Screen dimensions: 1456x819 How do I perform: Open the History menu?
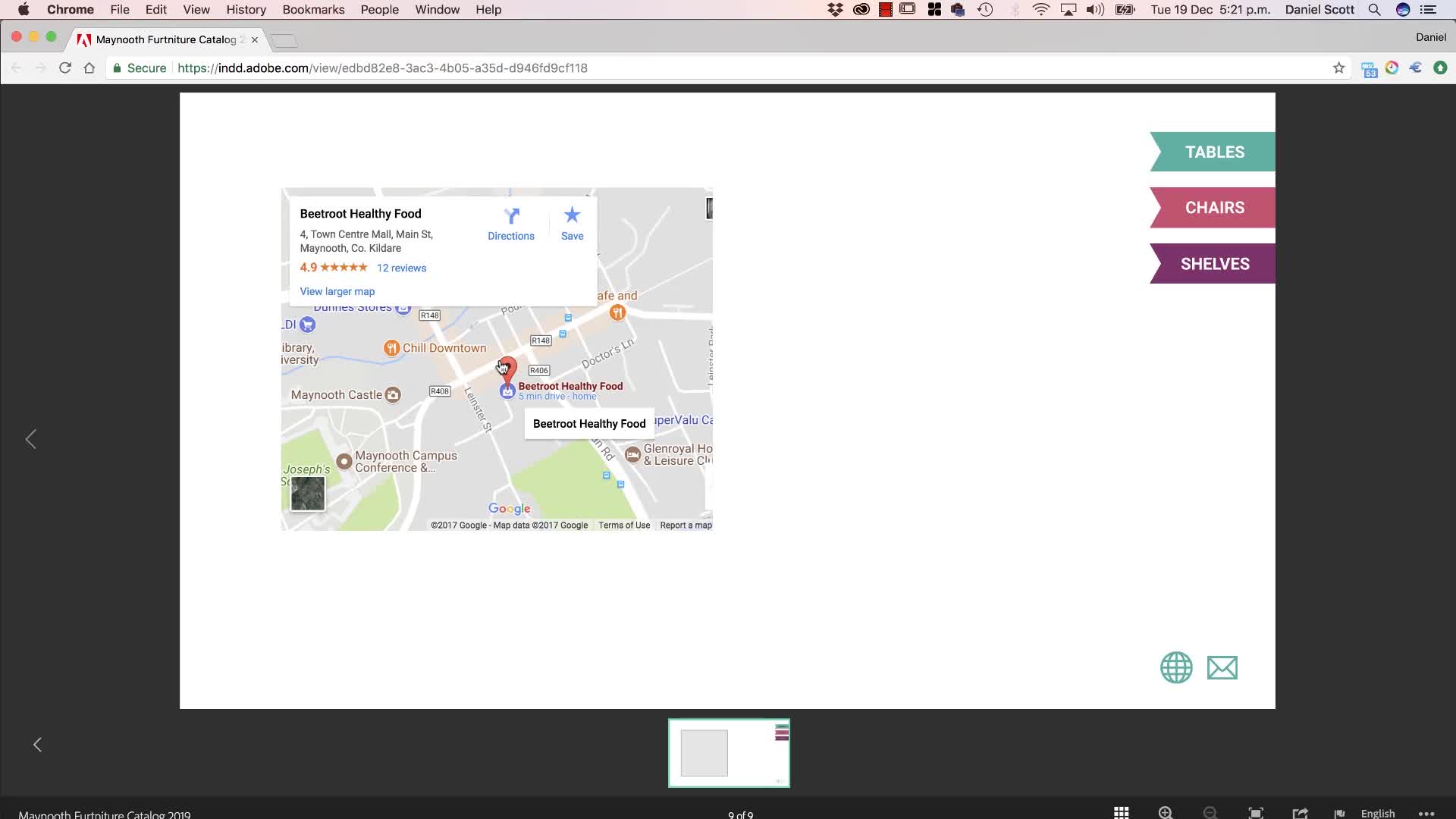[246, 9]
